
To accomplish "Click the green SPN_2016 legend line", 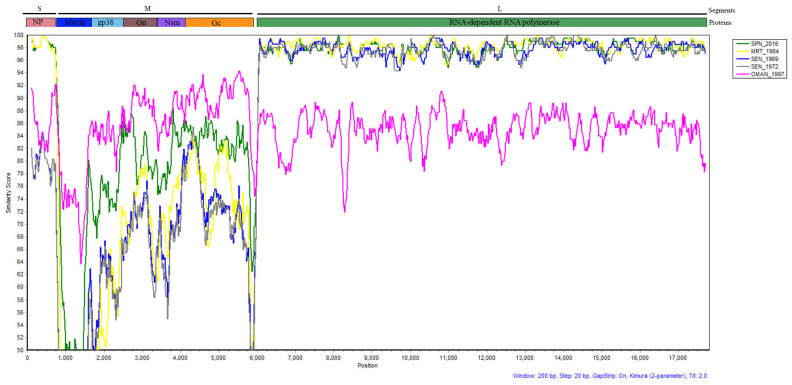I will click(741, 44).
